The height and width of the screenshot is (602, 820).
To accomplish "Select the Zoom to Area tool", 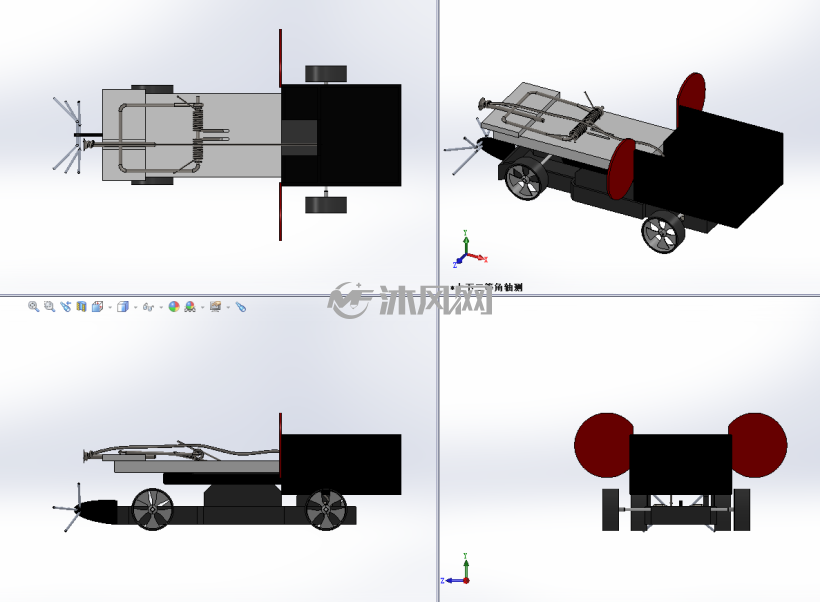I will [x=50, y=307].
